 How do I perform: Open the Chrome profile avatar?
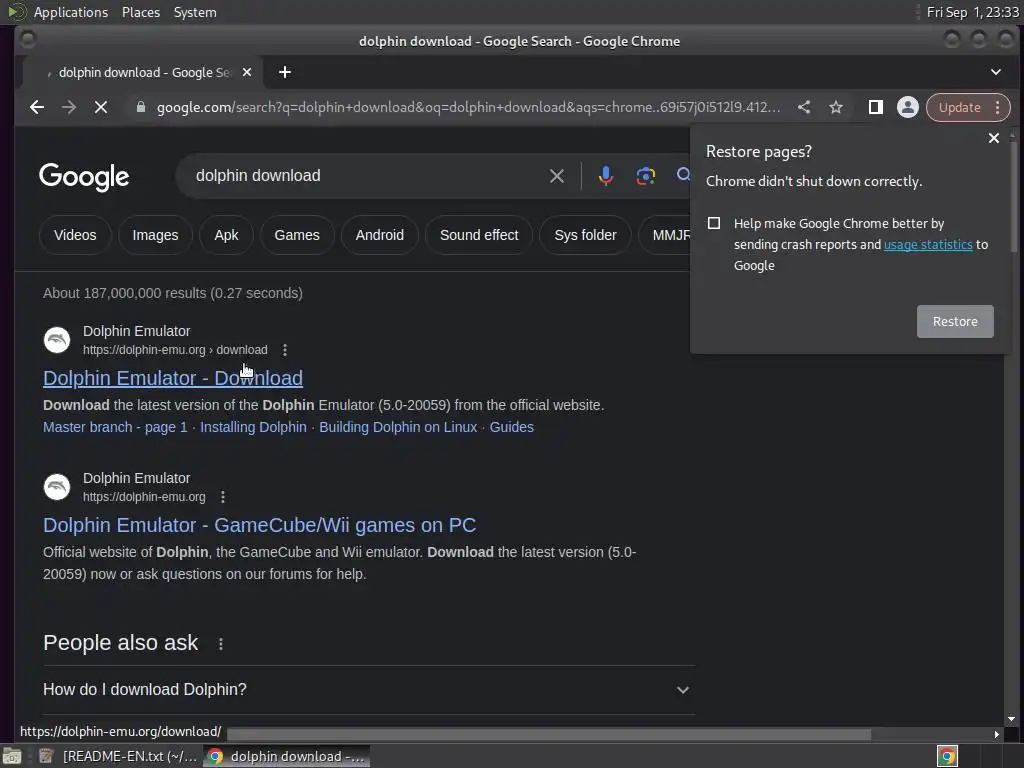pos(907,107)
